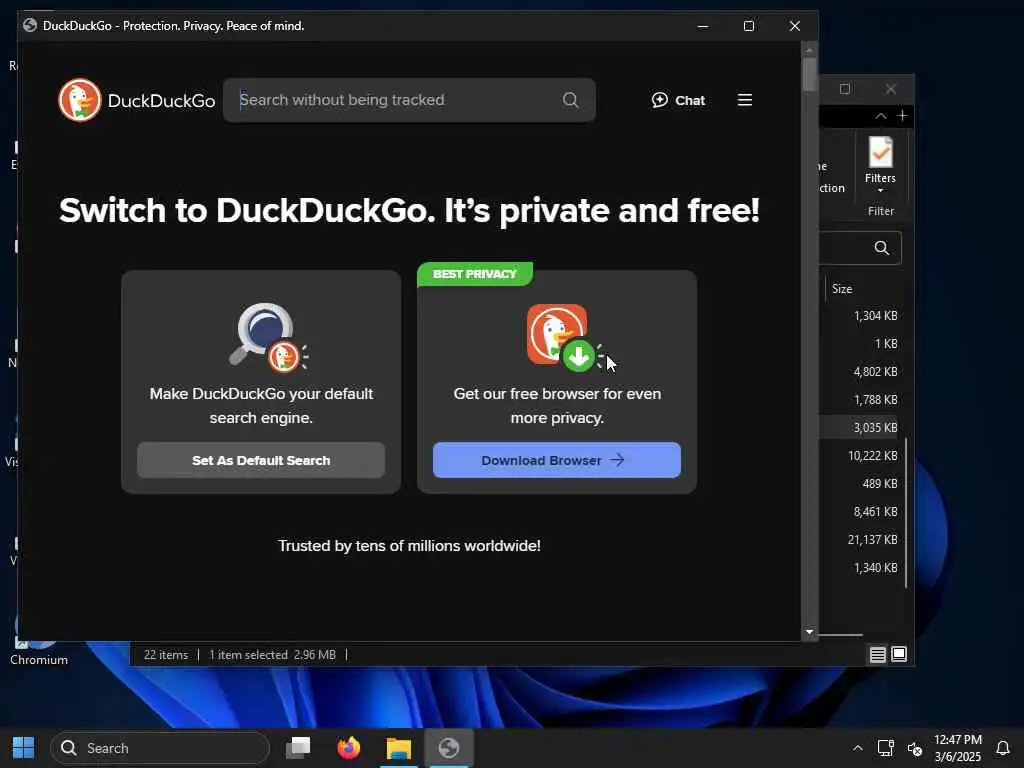The image size is (1024, 768).
Task: Click the search magnifier icon in DuckDuckGo search box
Action: tap(570, 100)
